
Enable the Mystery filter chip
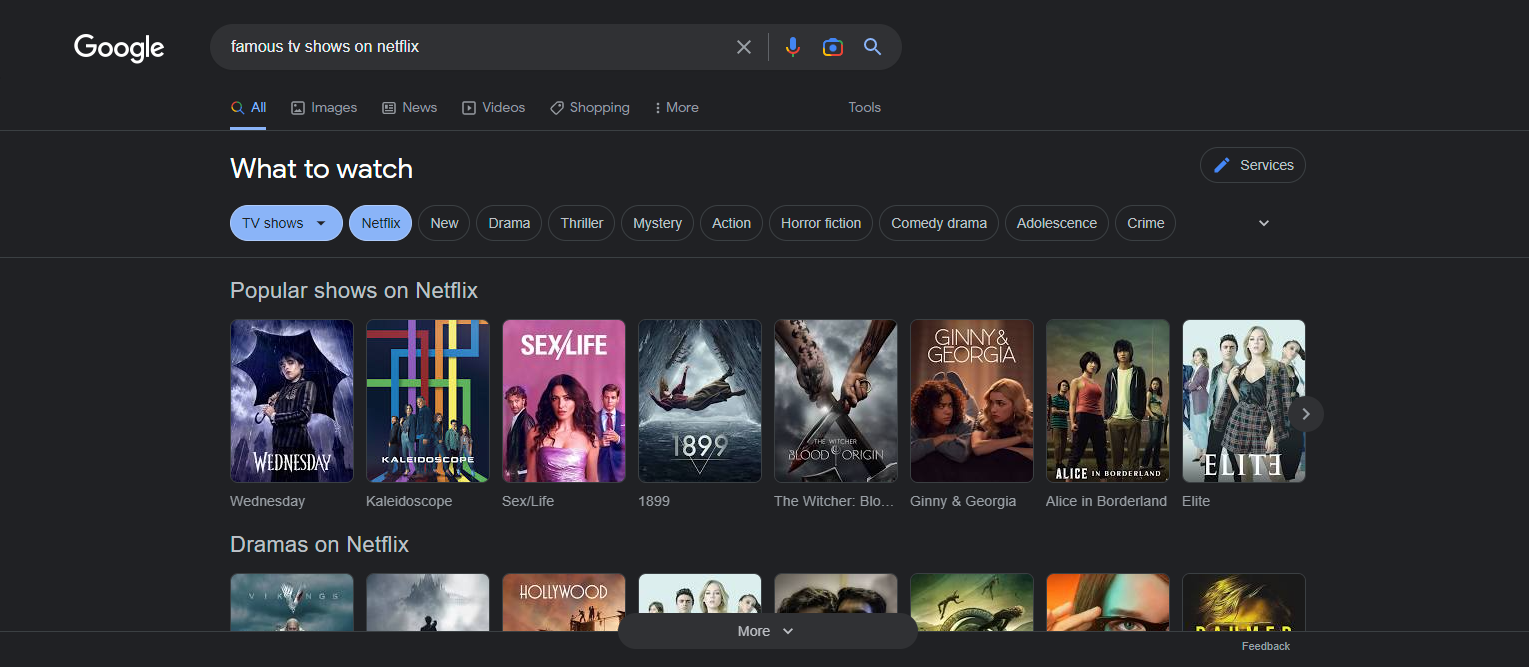tap(657, 223)
